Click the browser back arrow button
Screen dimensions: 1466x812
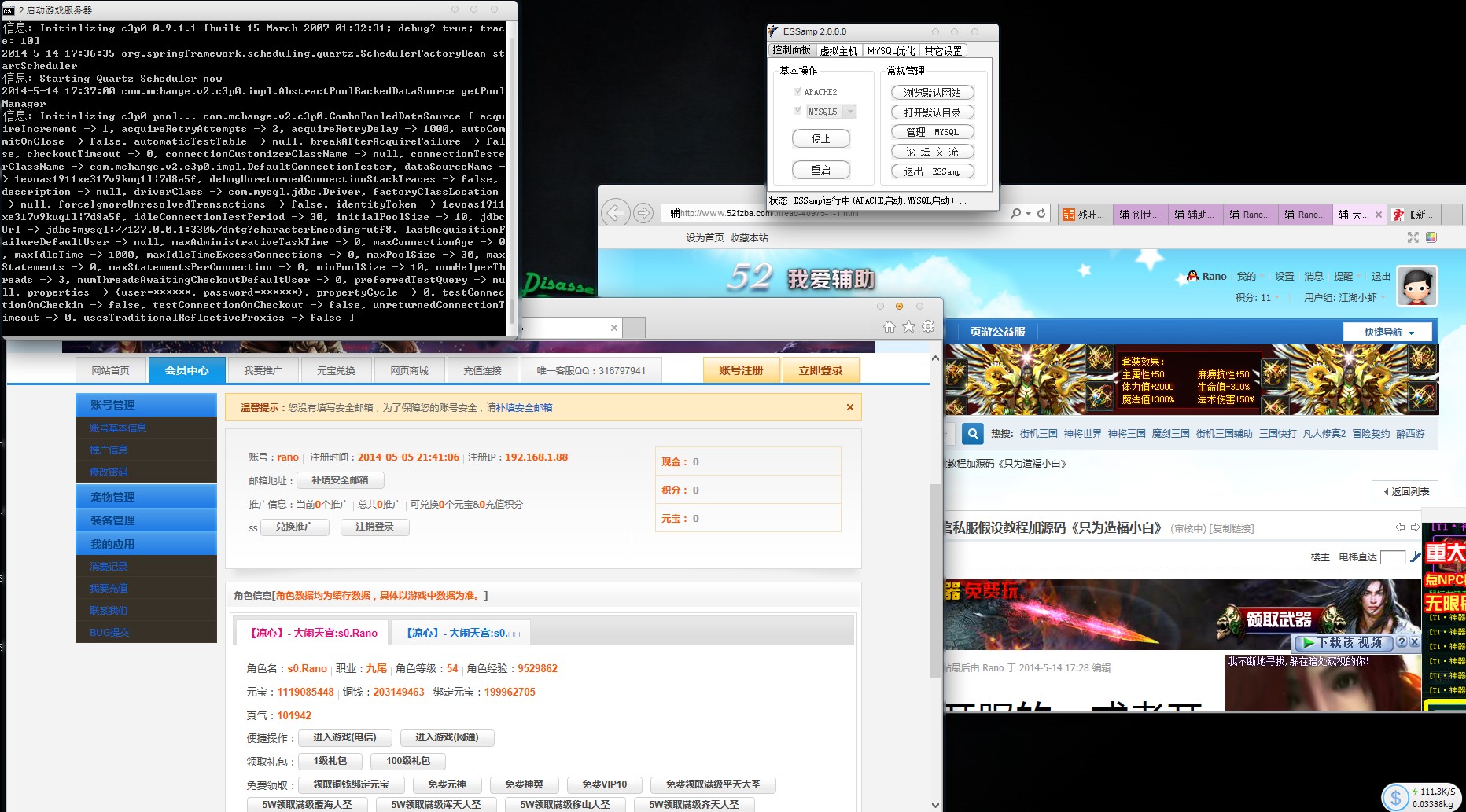(616, 212)
